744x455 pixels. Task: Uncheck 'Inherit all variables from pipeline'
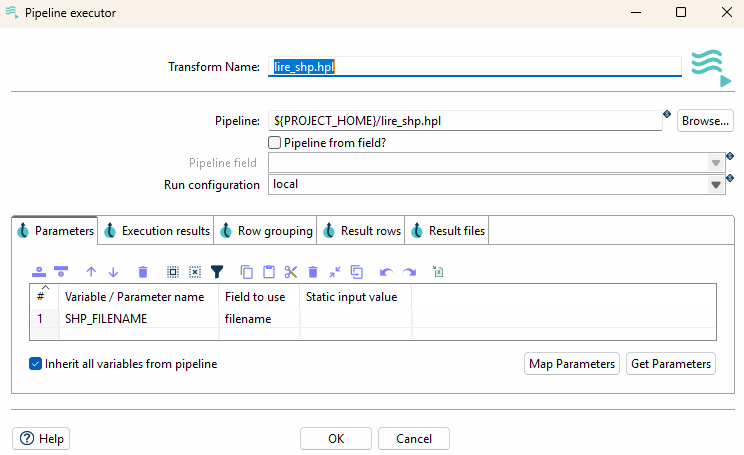[x=36, y=364]
